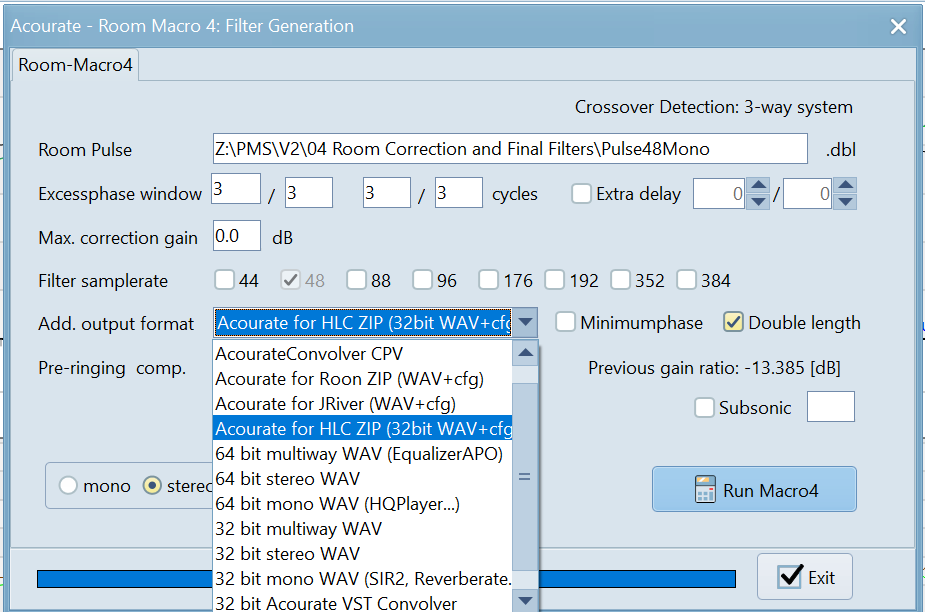This screenshot has height=612, width=925.
Task: Click the Max. correction gain field
Action: pos(237,235)
